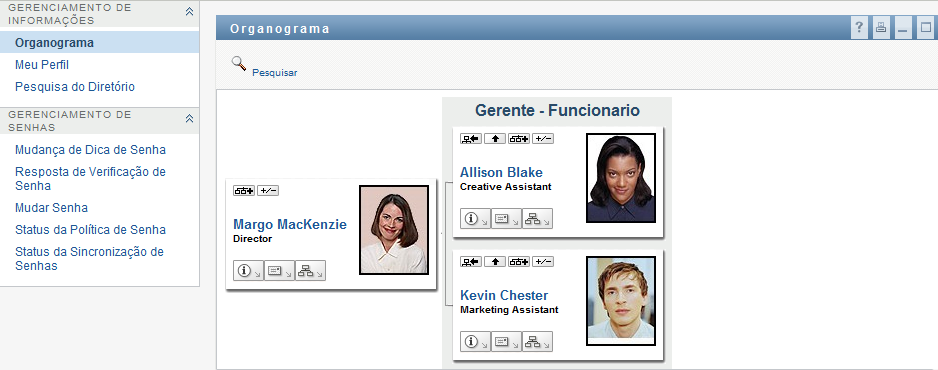Open Allison Blake name link
Image resolution: width=938 pixels, height=370 pixels.
pyautogui.click(x=501, y=173)
